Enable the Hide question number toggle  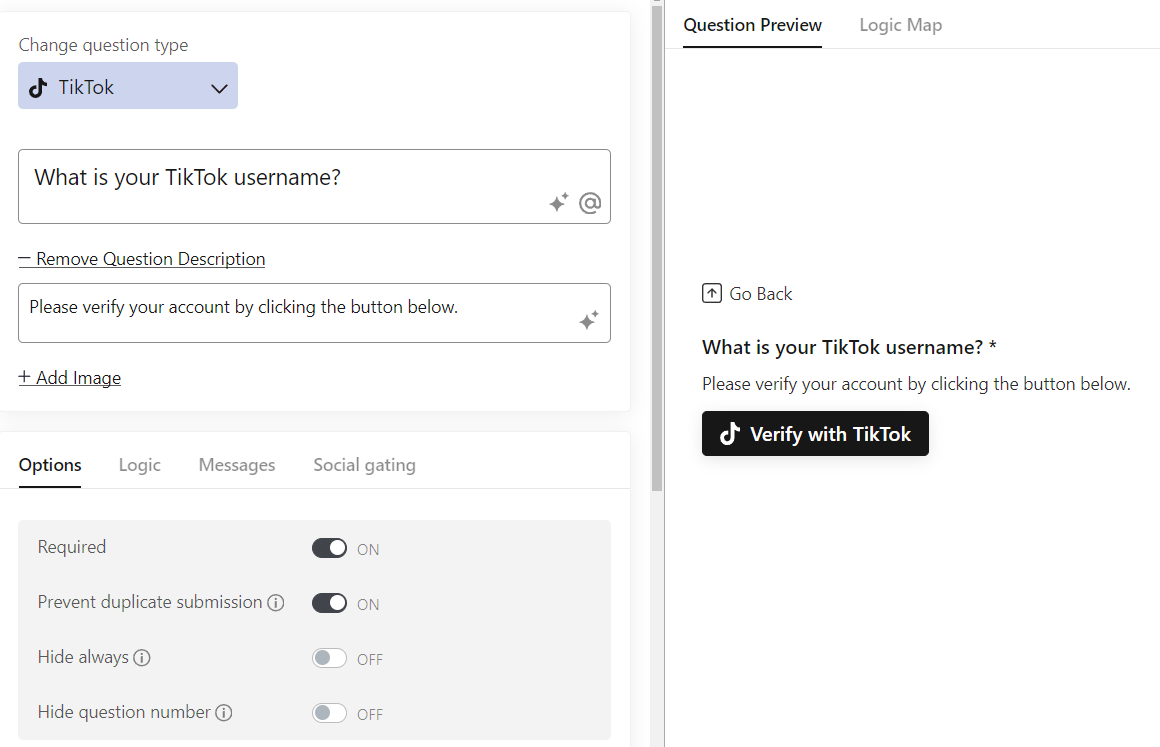pyautogui.click(x=329, y=713)
